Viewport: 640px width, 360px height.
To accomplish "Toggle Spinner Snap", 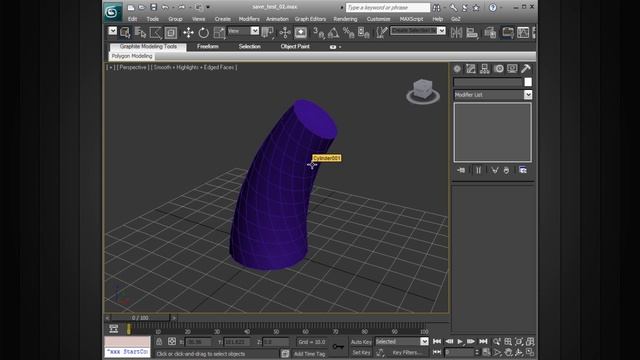I will pos(363,32).
